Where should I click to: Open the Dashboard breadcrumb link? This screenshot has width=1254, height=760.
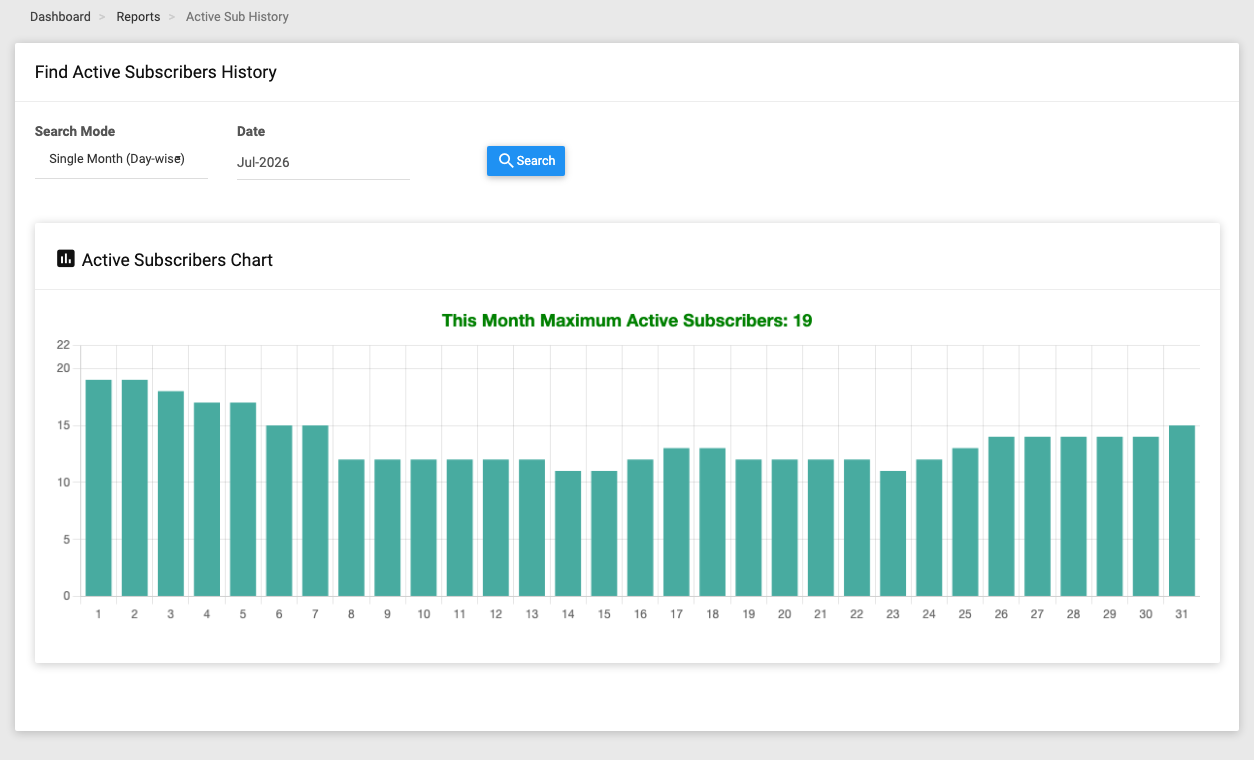60,17
